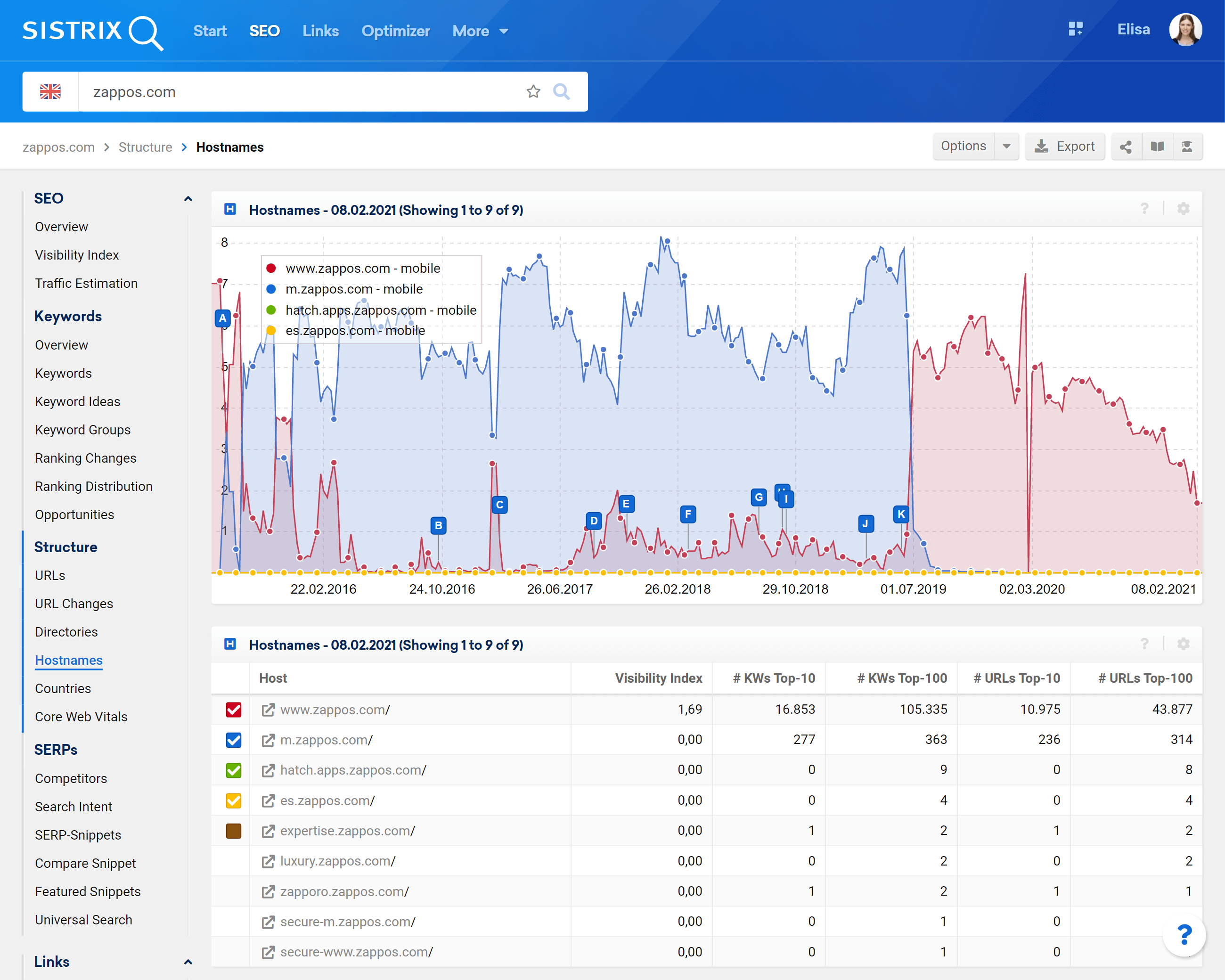Bookmark the domain with the star icon
This screenshot has width=1225, height=980.
(533, 91)
